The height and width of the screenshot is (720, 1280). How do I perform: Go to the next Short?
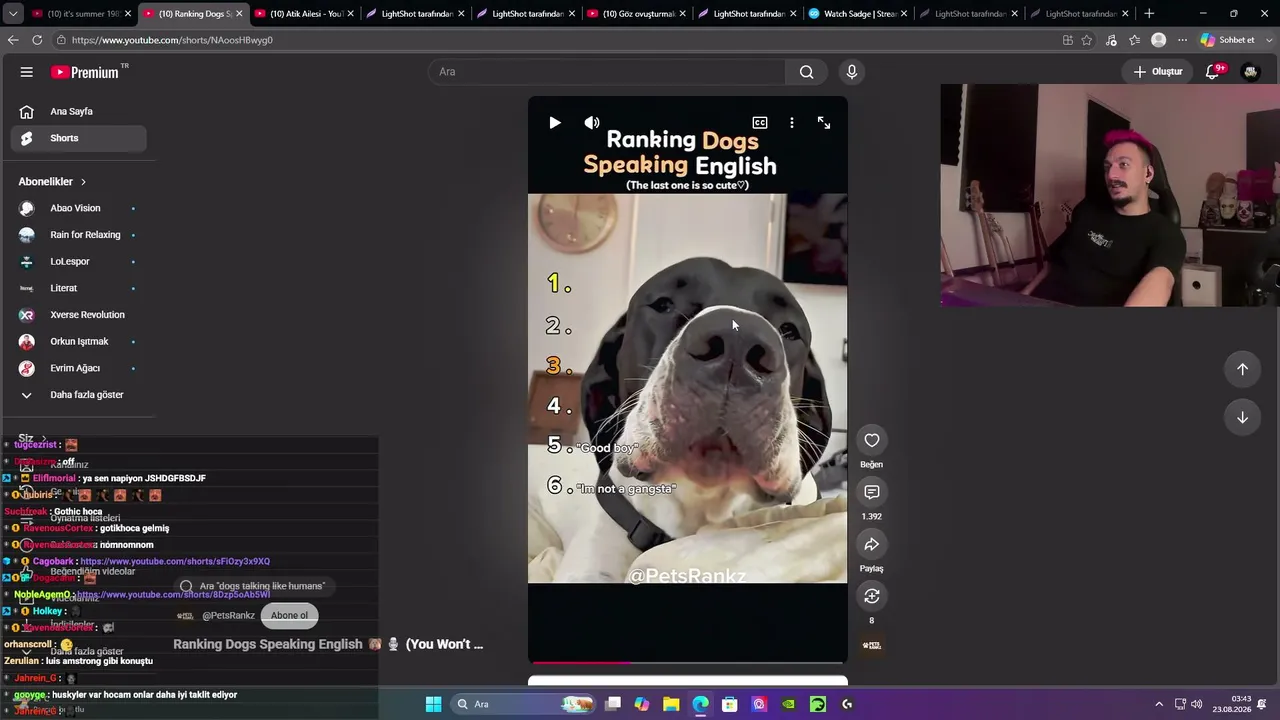[x=1242, y=417]
